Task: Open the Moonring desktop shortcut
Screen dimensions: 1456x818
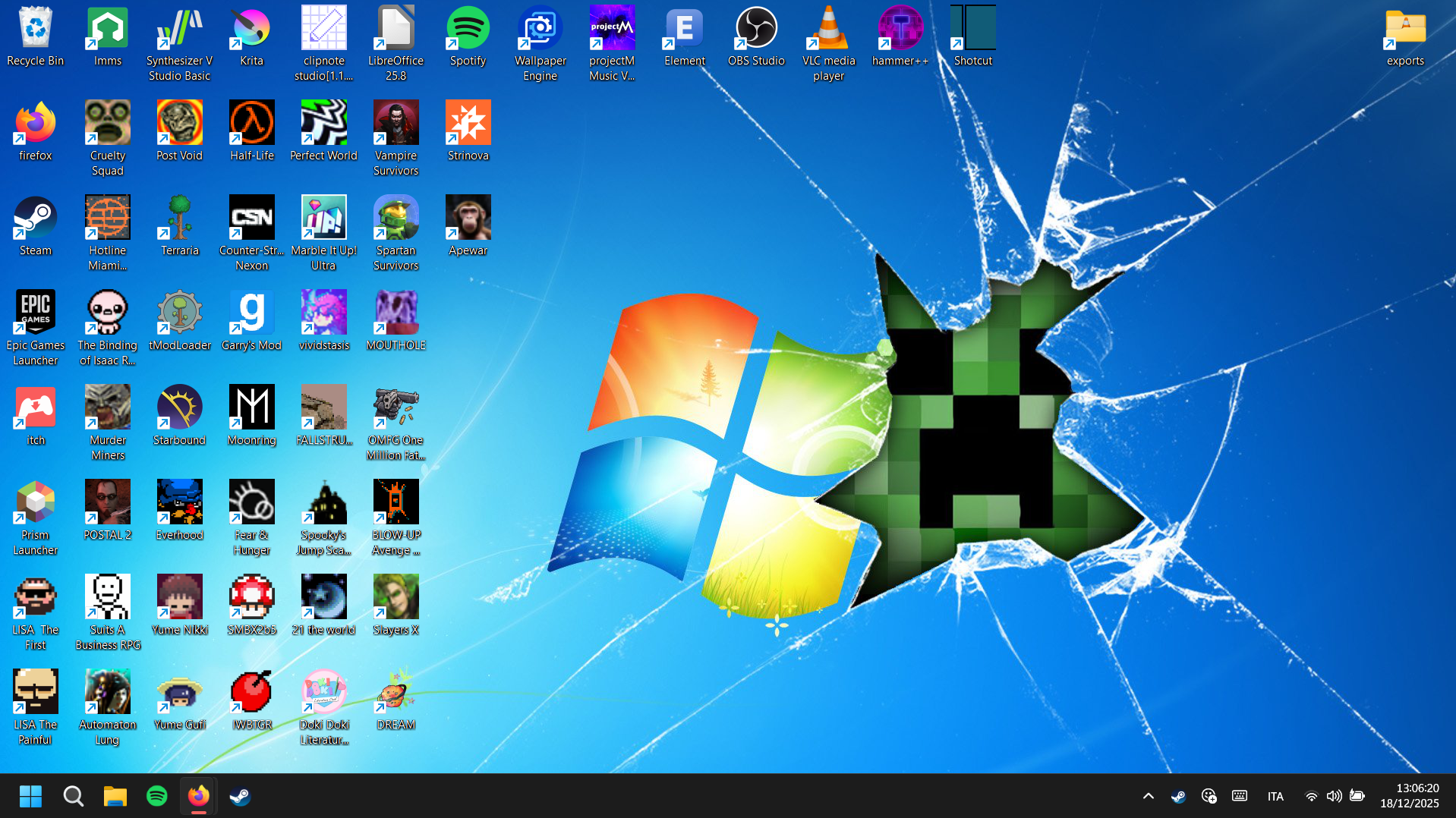Action: pos(251,417)
